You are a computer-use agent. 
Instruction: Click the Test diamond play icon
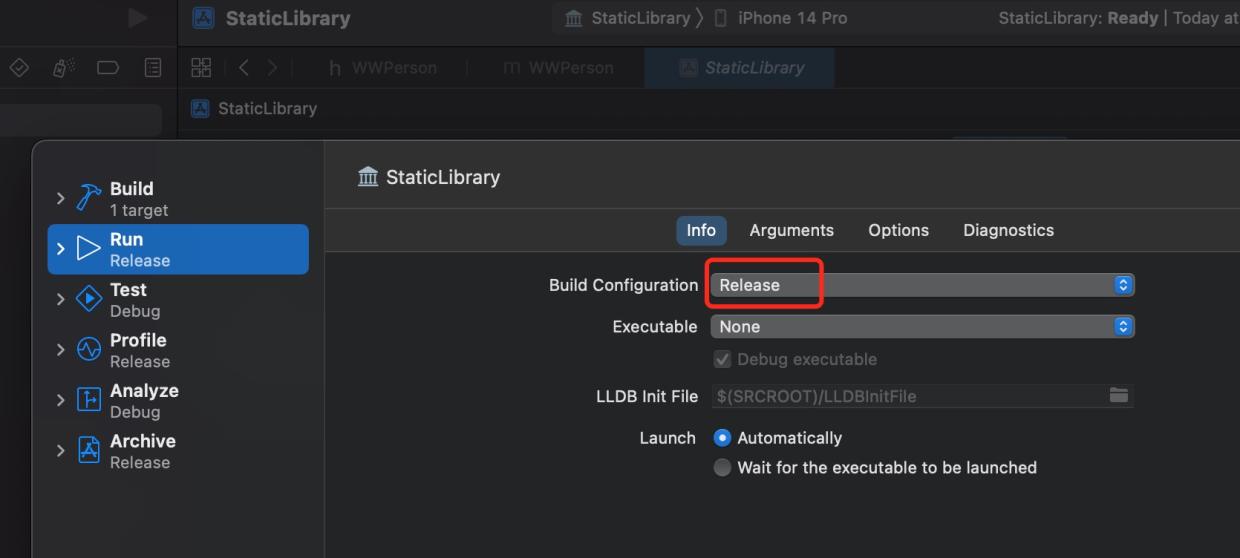click(90, 299)
